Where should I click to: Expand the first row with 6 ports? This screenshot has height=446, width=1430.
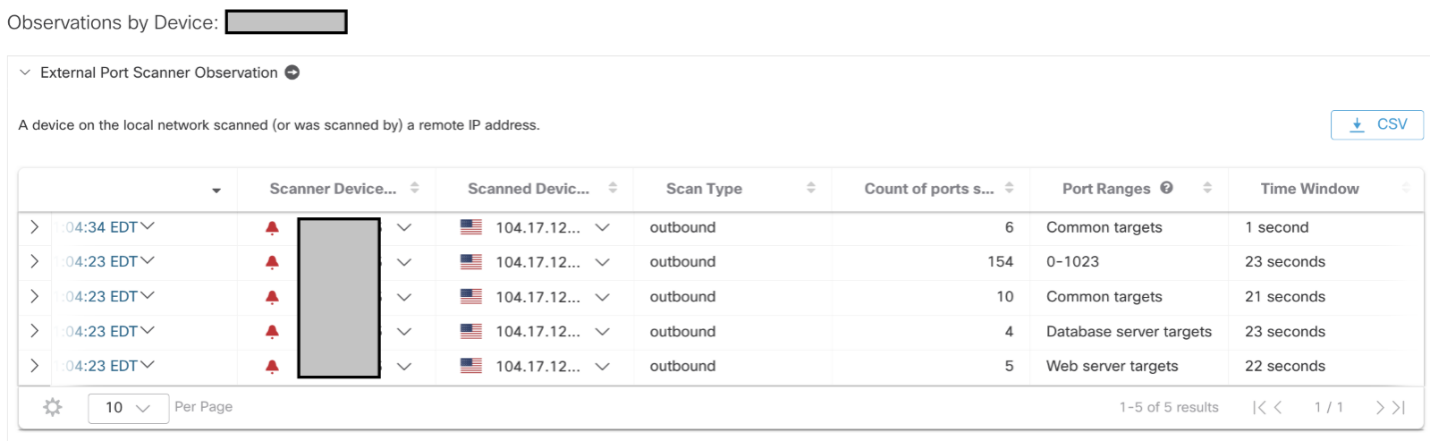[x=34, y=228]
